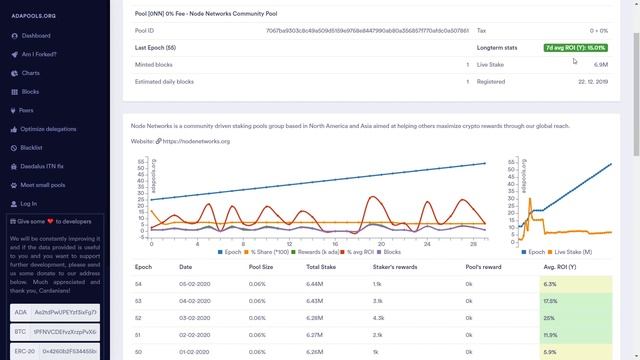Select the epoch 54 row date 05-02-2020

[195, 284]
